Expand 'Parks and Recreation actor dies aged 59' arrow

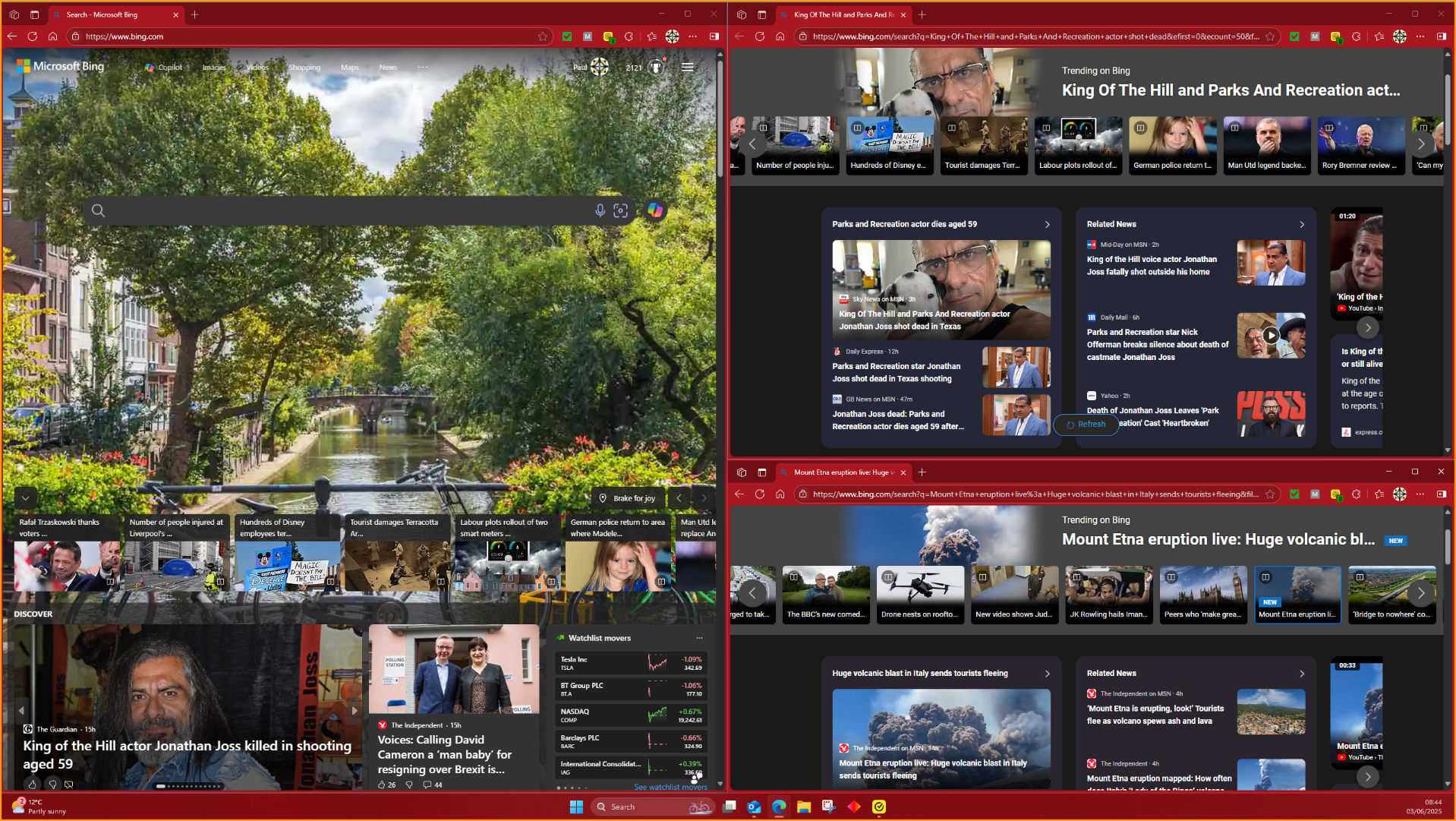1047,224
